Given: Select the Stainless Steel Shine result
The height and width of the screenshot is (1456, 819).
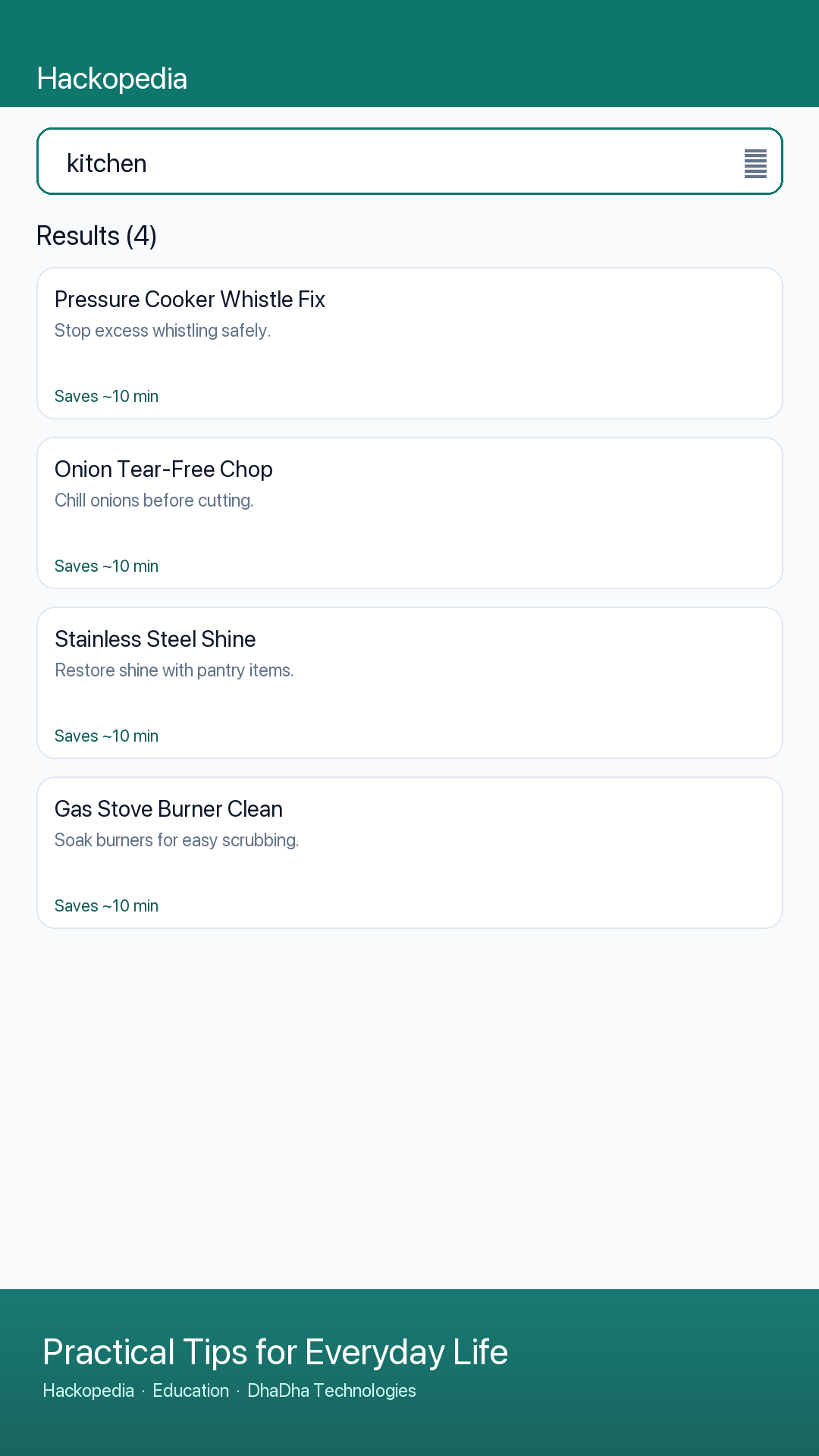Looking at the screenshot, I should coord(409,682).
